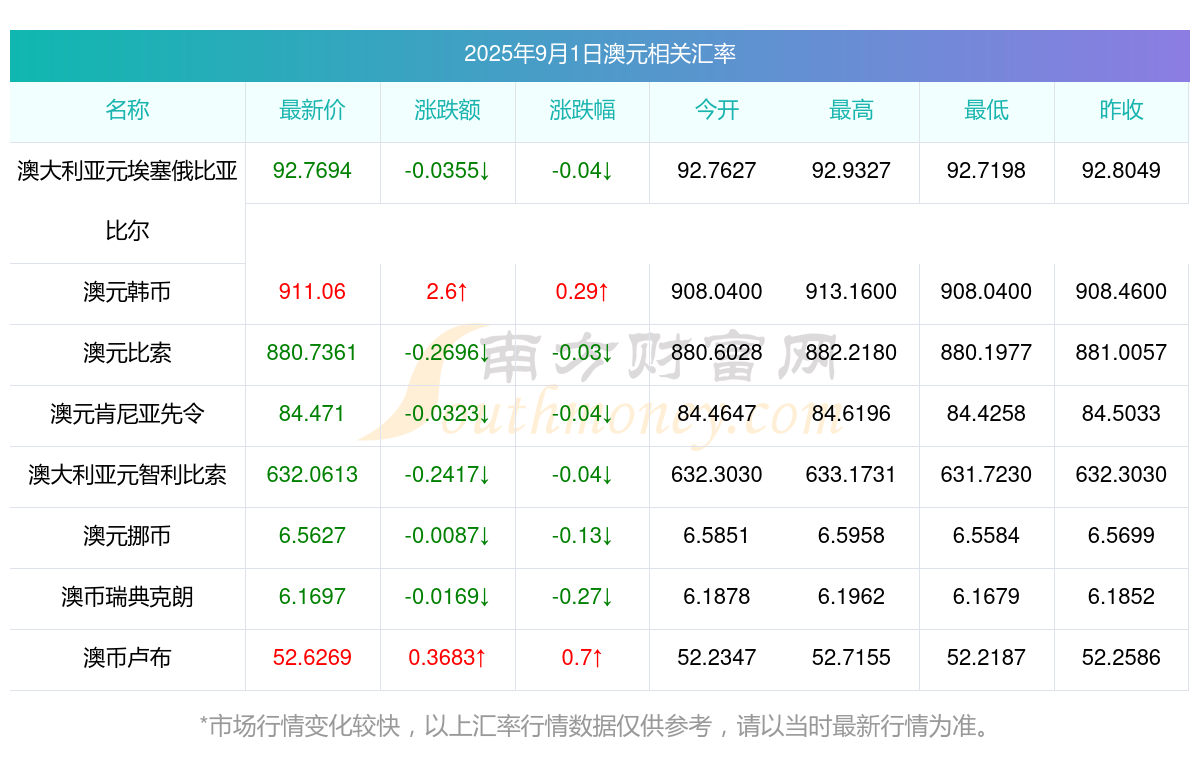Click previous close 92.8049
The height and width of the screenshot is (757, 1200).
click(x=1121, y=171)
